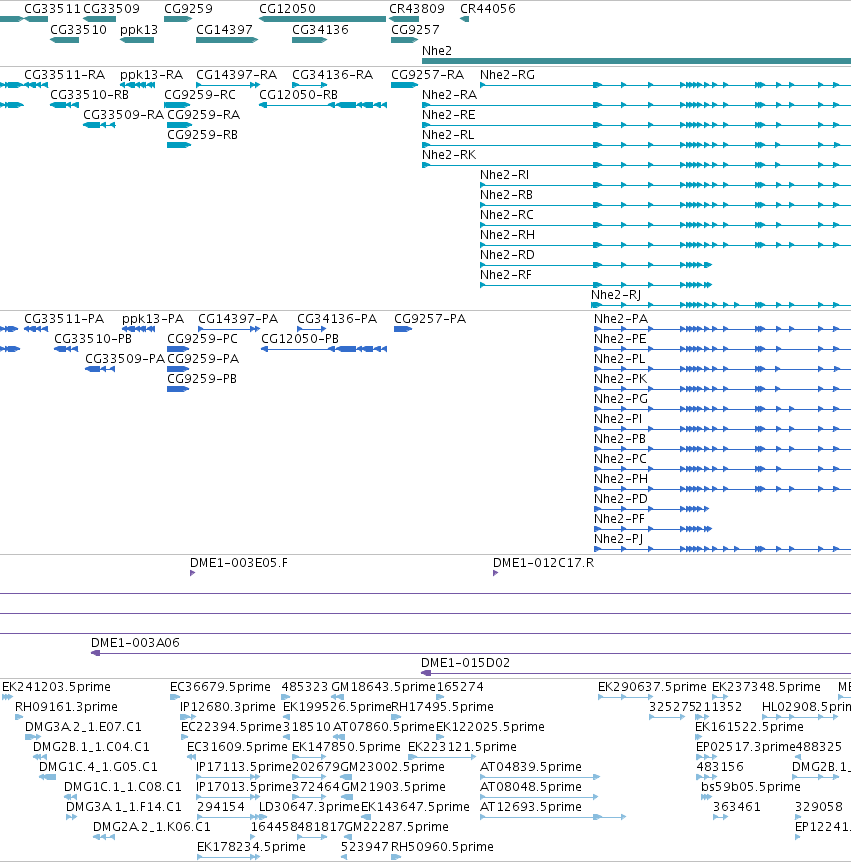Click transcript ppk13-RA
This screenshot has height=862, width=851.
pyautogui.click(x=152, y=75)
